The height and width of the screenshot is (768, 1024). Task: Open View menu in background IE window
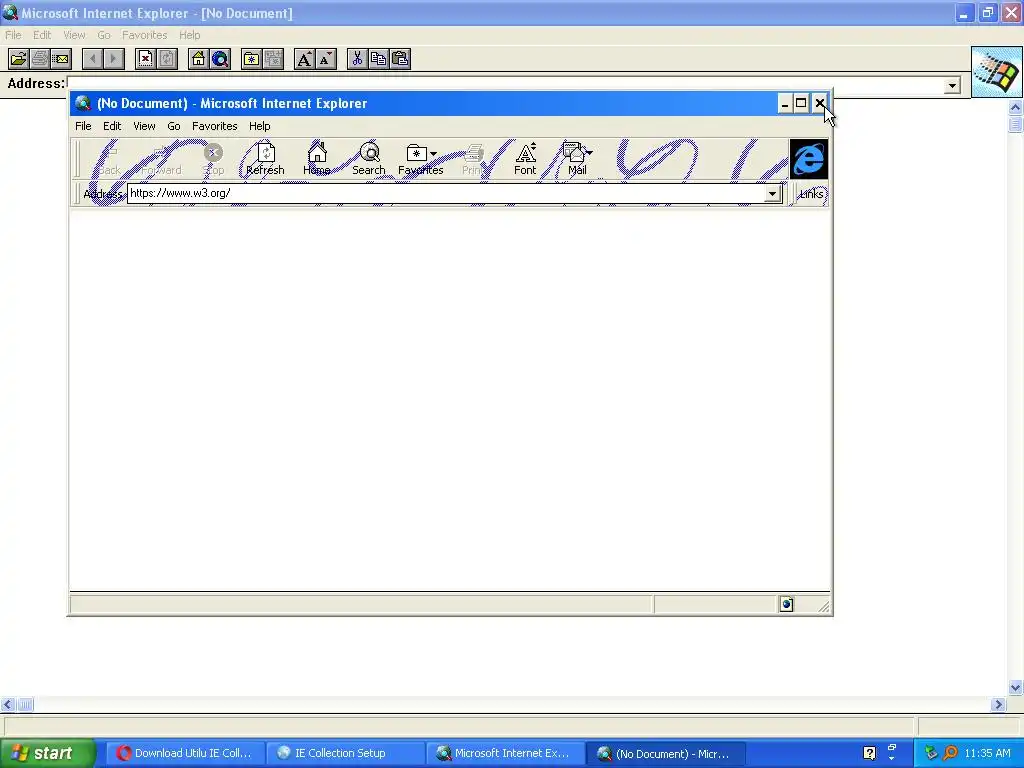[74, 35]
